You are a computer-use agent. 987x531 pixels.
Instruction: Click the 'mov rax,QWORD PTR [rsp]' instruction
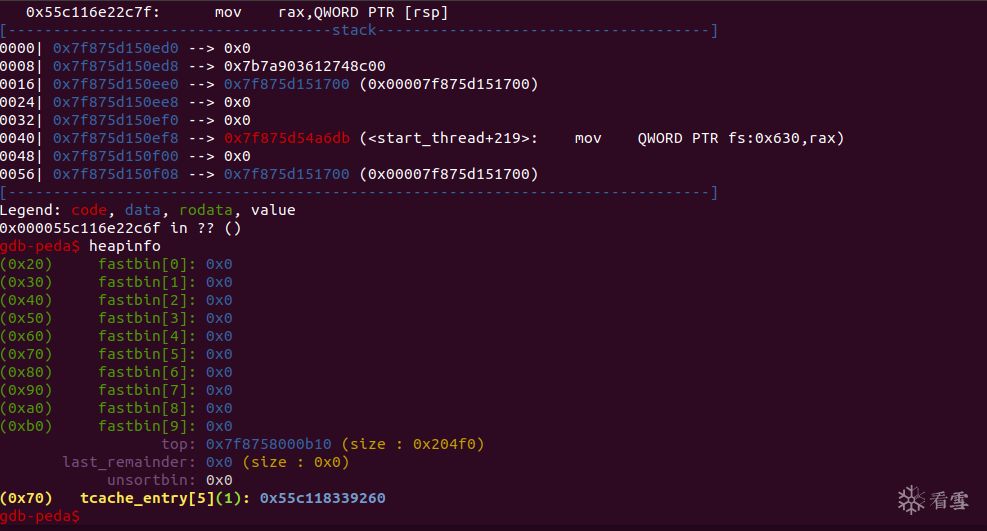(x=331, y=12)
